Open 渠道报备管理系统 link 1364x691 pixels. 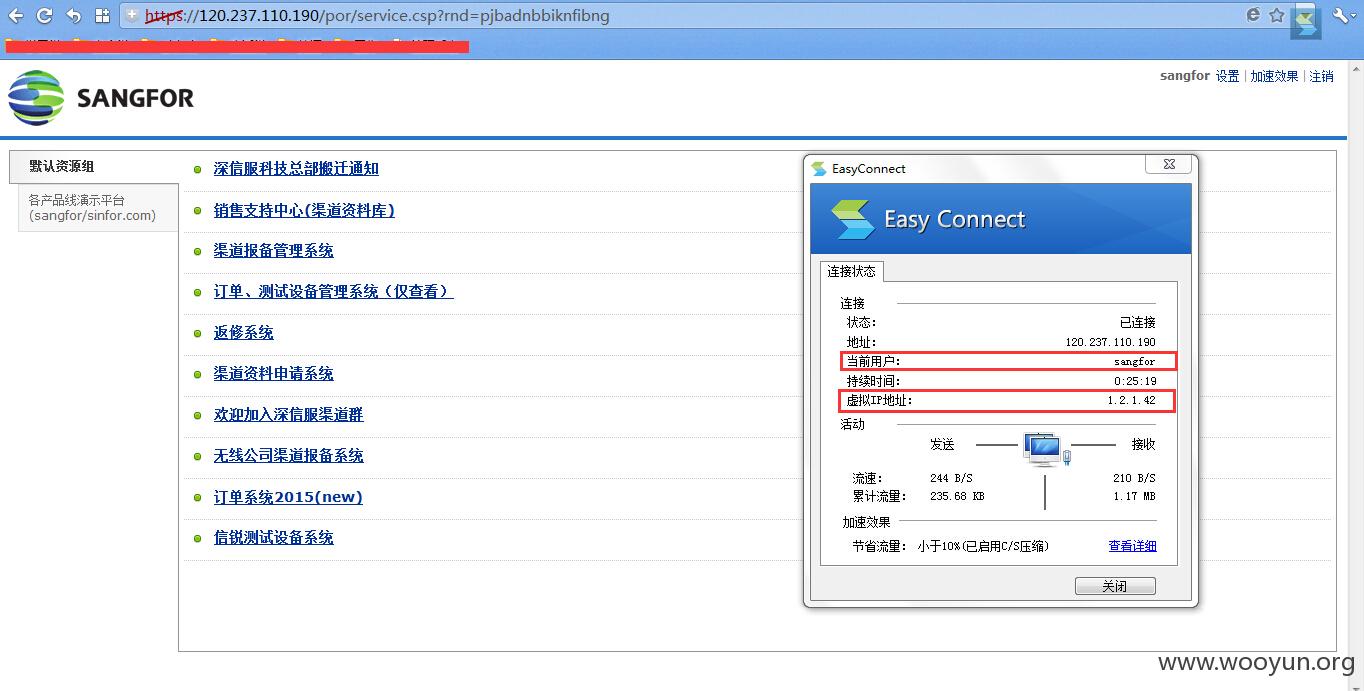[273, 251]
